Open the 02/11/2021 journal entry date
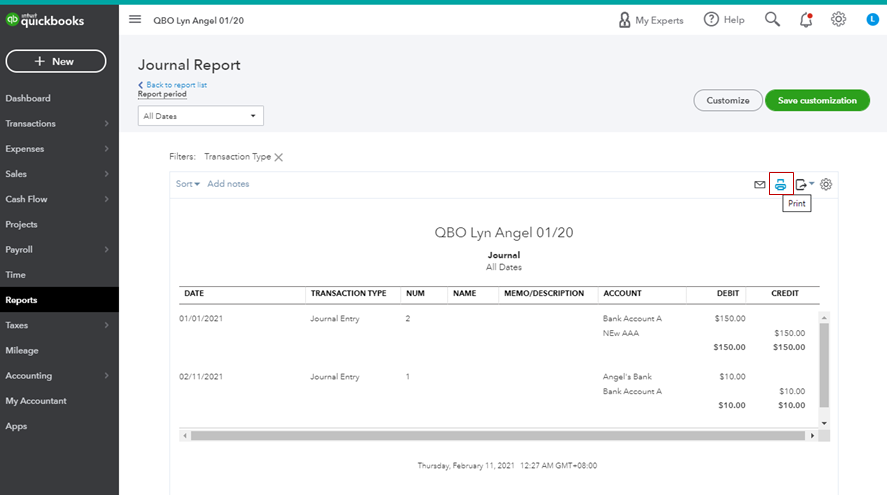The width and height of the screenshot is (887, 495). tap(201, 377)
